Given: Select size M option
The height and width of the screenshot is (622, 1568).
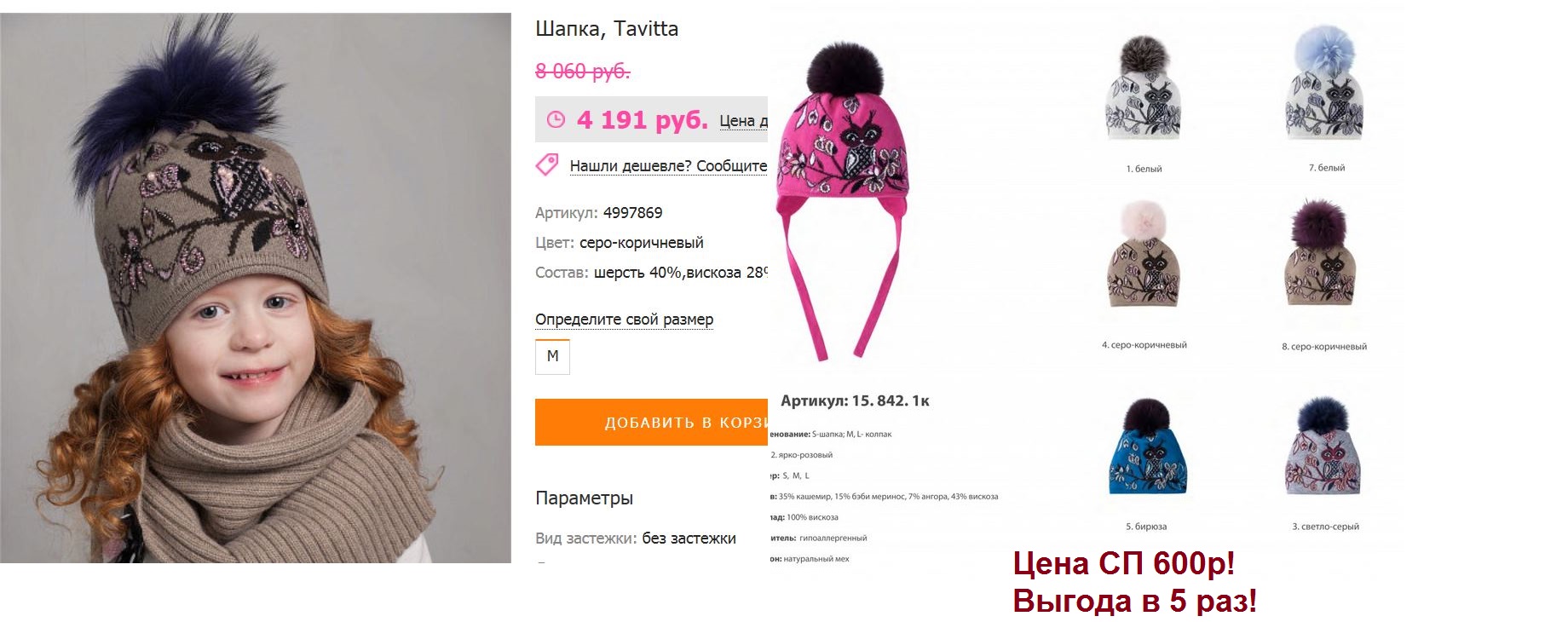Looking at the screenshot, I should [x=552, y=356].
